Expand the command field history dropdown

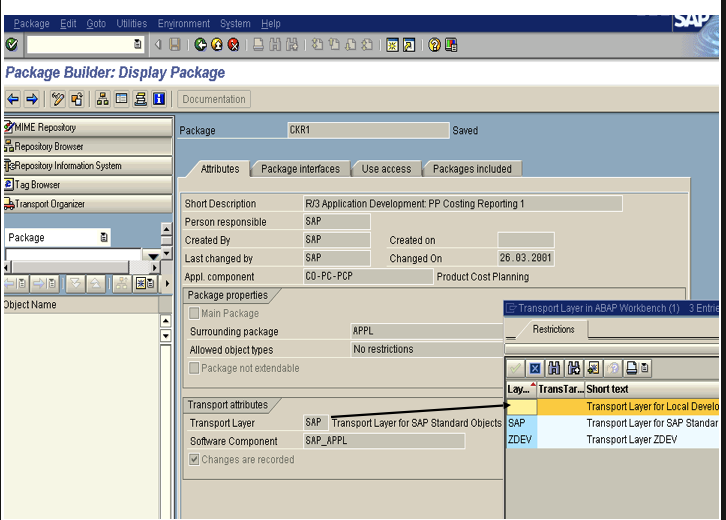click(137, 45)
